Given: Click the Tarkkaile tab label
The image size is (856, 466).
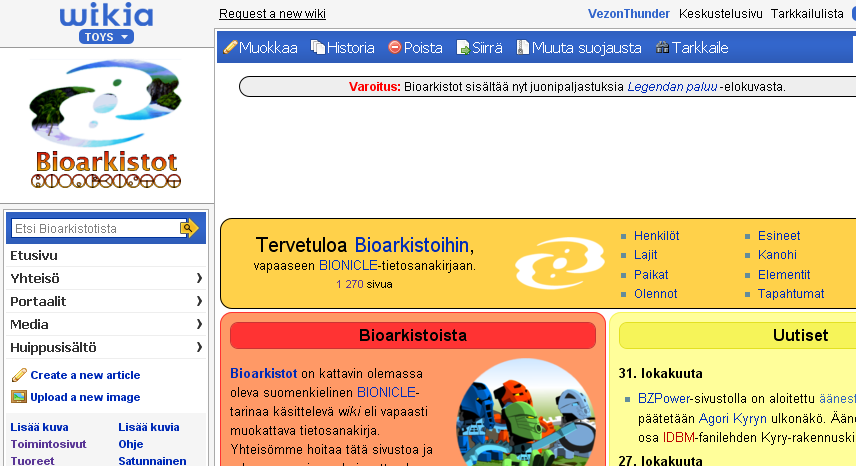Looking at the screenshot, I should tap(700, 48).
